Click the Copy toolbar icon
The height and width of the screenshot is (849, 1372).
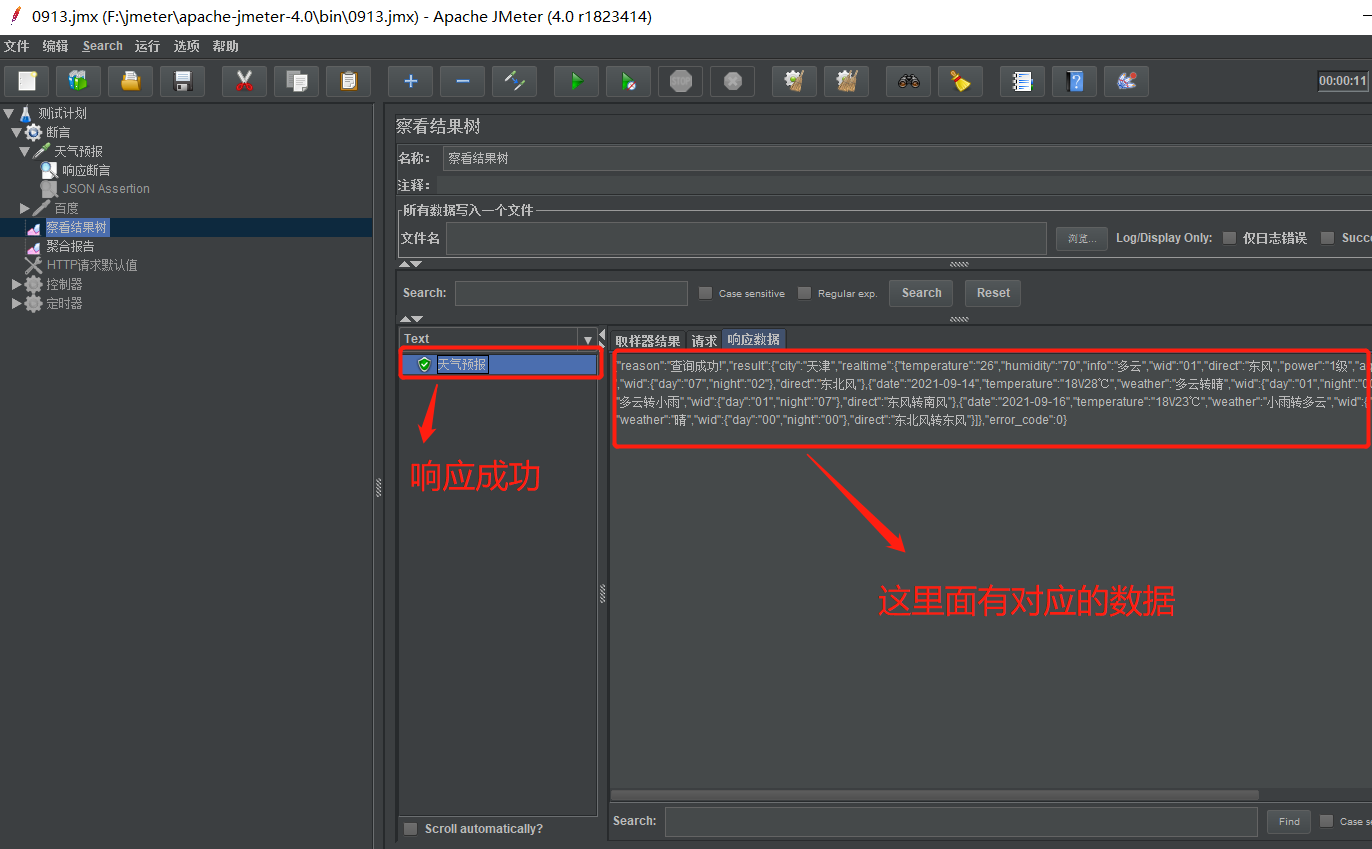[296, 81]
